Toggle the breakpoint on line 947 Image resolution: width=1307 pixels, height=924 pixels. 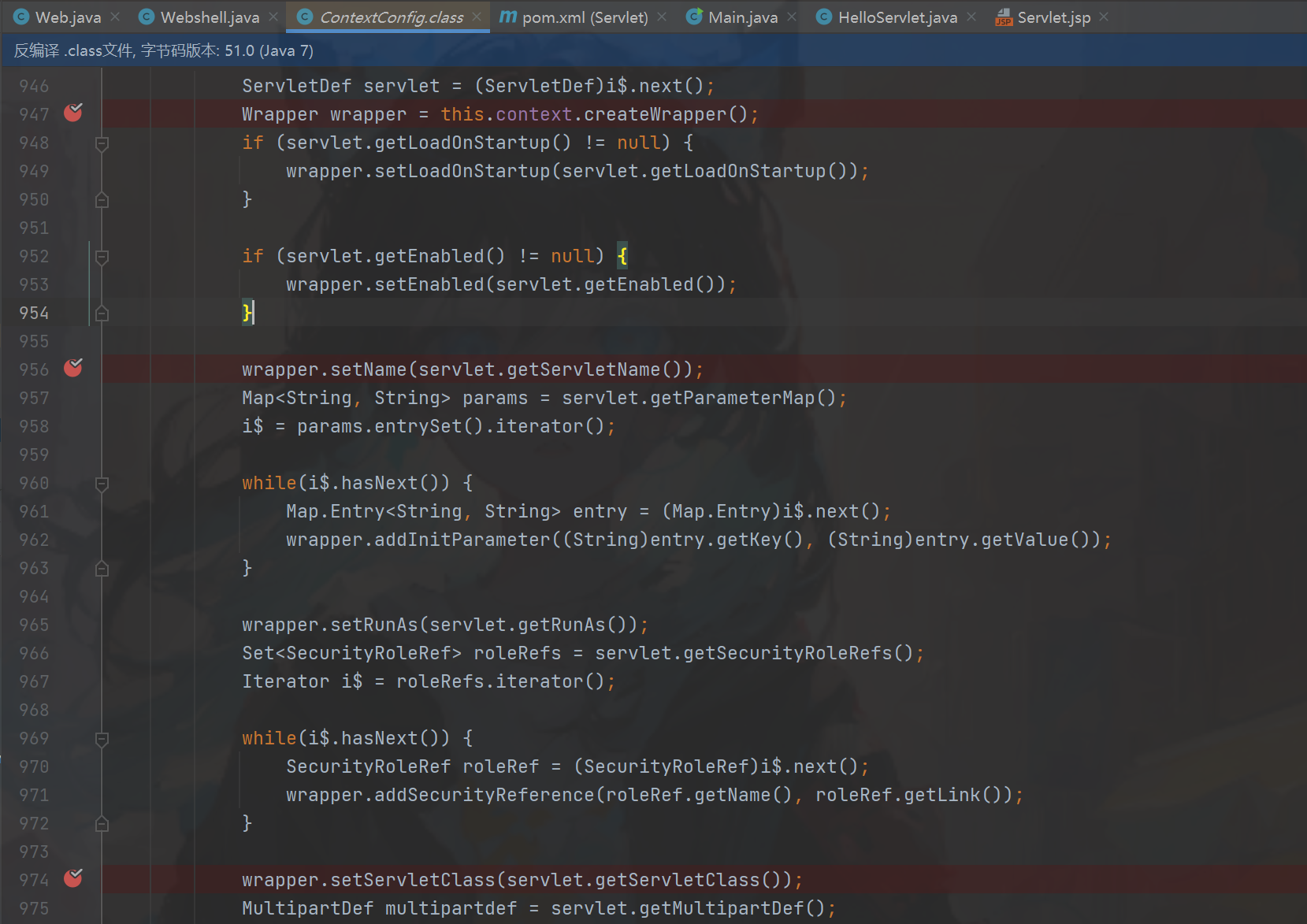pyautogui.click(x=73, y=113)
